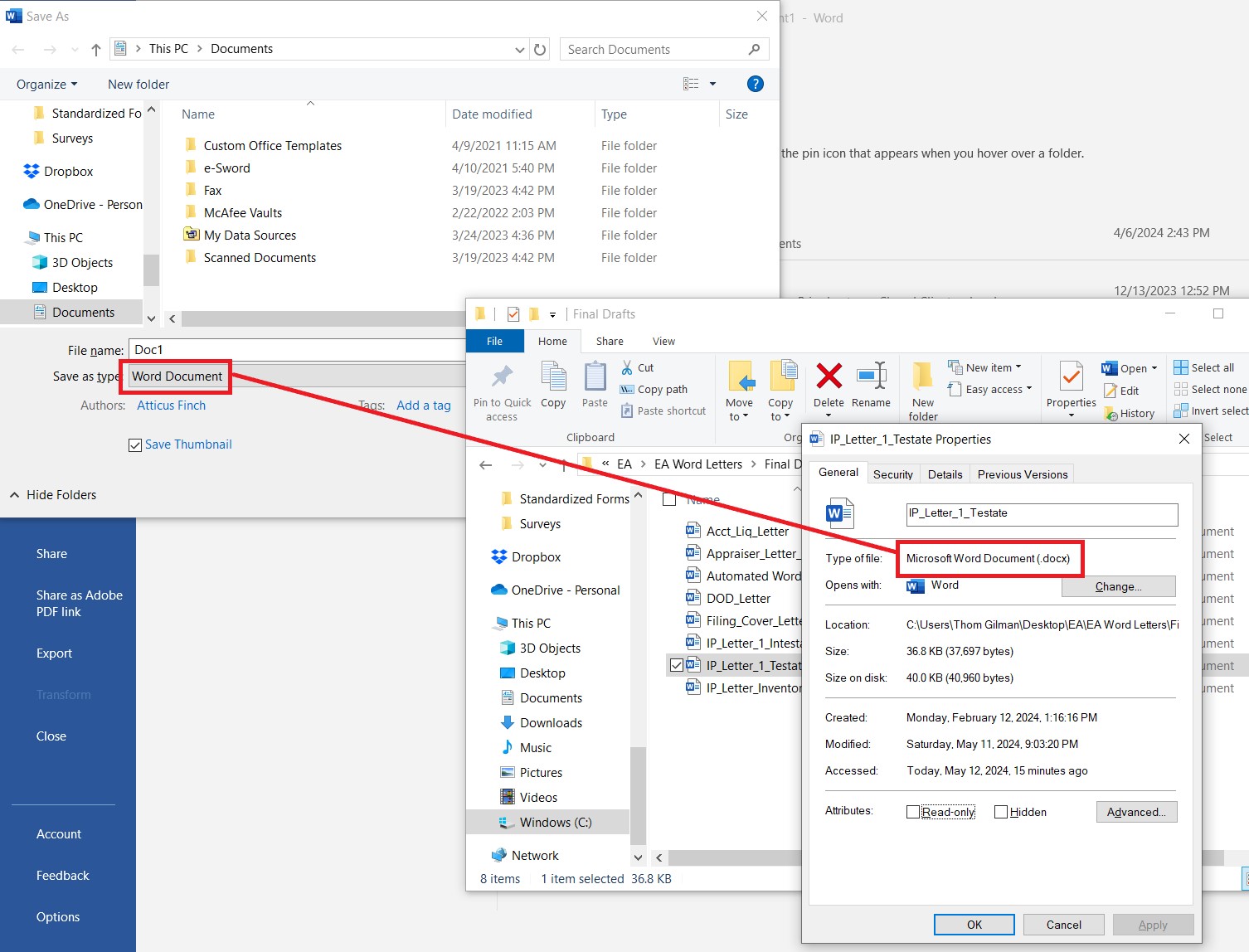Viewport: 1249px width, 952px height.
Task: Click the Cut scissors icon
Action: 628,367
